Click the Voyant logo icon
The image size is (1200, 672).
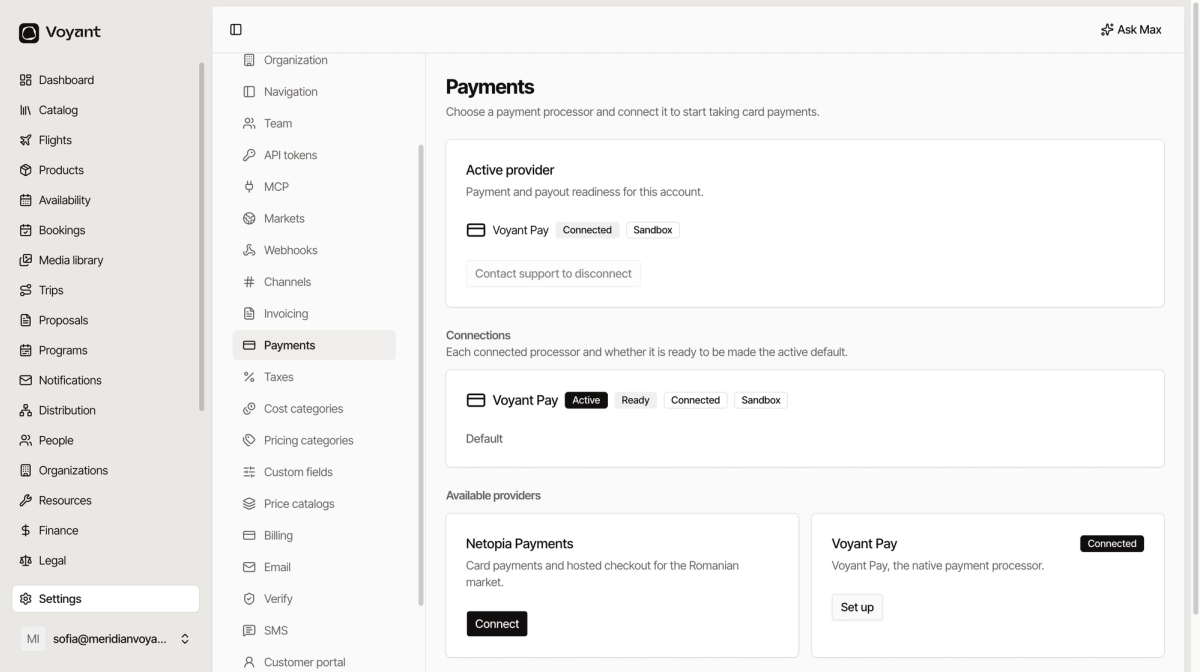[x=29, y=33]
